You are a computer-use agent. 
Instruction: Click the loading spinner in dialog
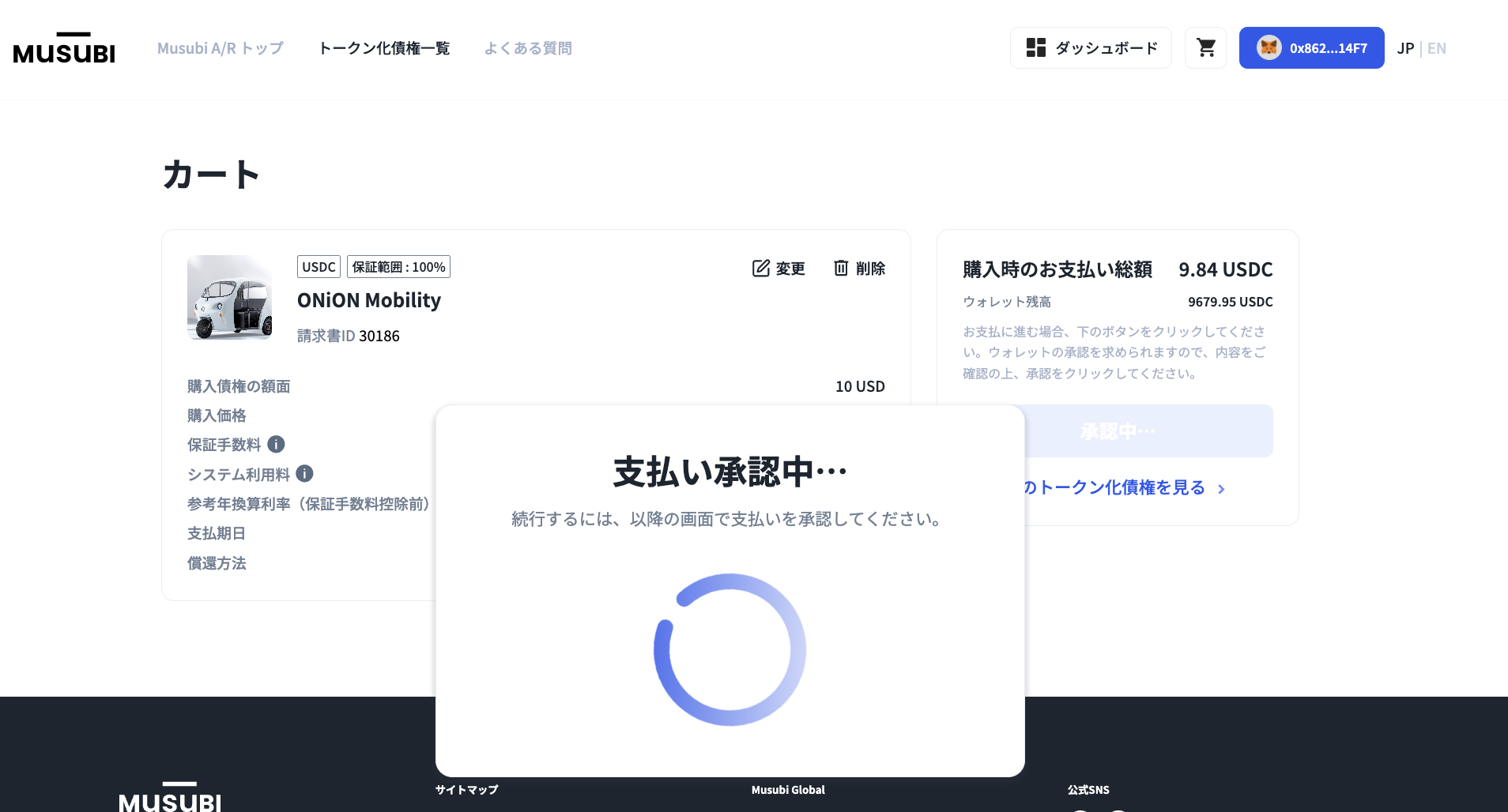click(x=729, y=649)
